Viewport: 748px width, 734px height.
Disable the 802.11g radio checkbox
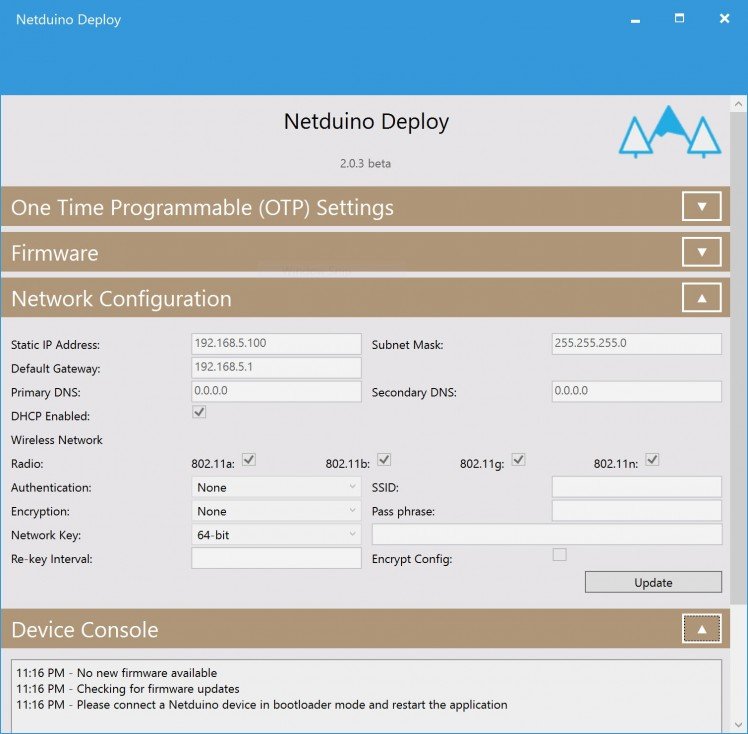[518, 460]
